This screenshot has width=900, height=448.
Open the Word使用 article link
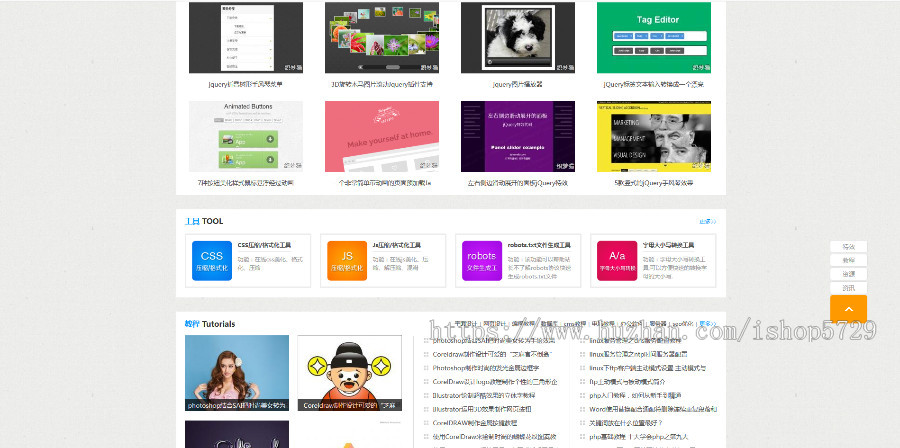click(653, 409)
